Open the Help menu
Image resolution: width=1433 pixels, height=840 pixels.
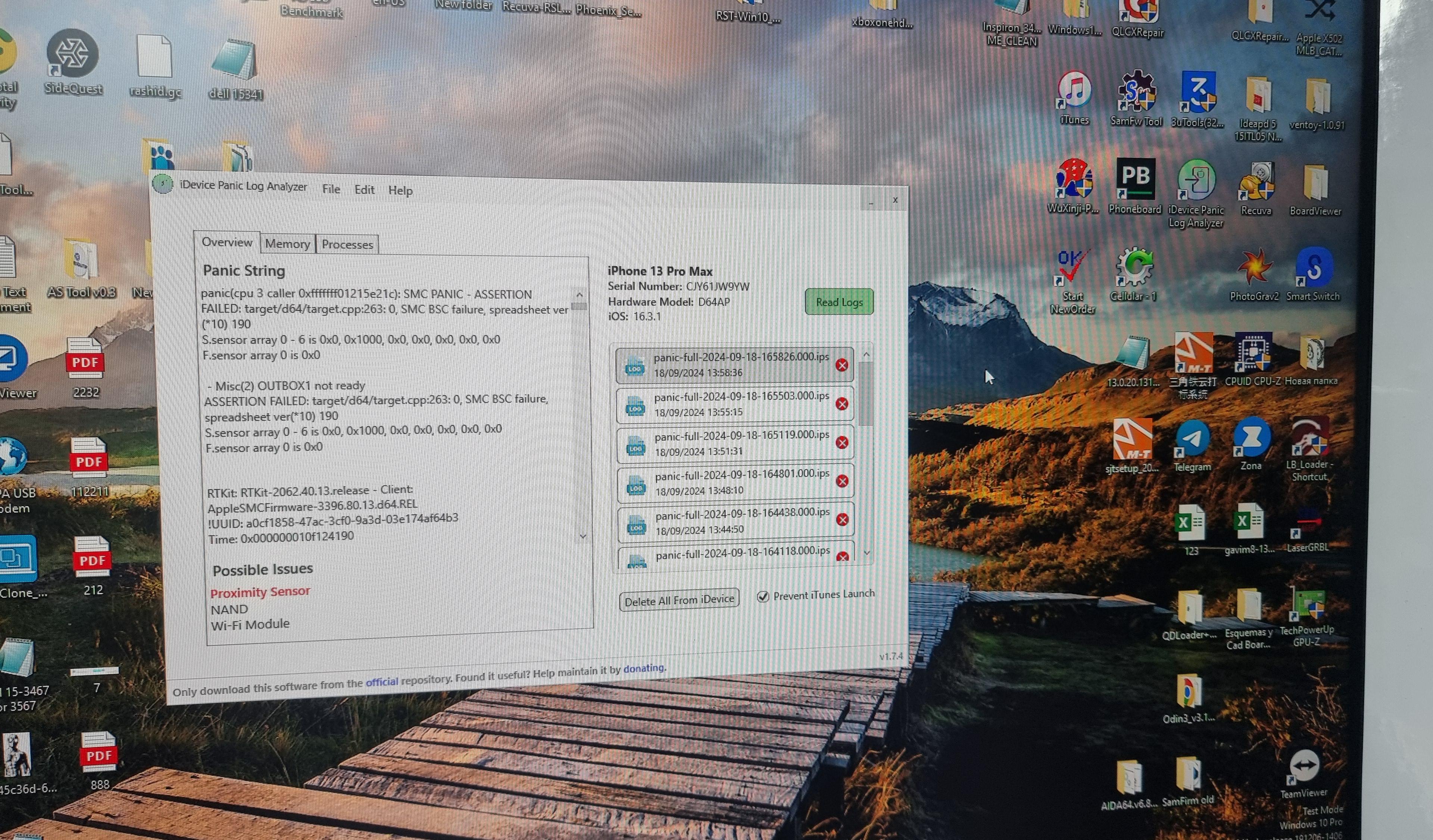(400, 190)
